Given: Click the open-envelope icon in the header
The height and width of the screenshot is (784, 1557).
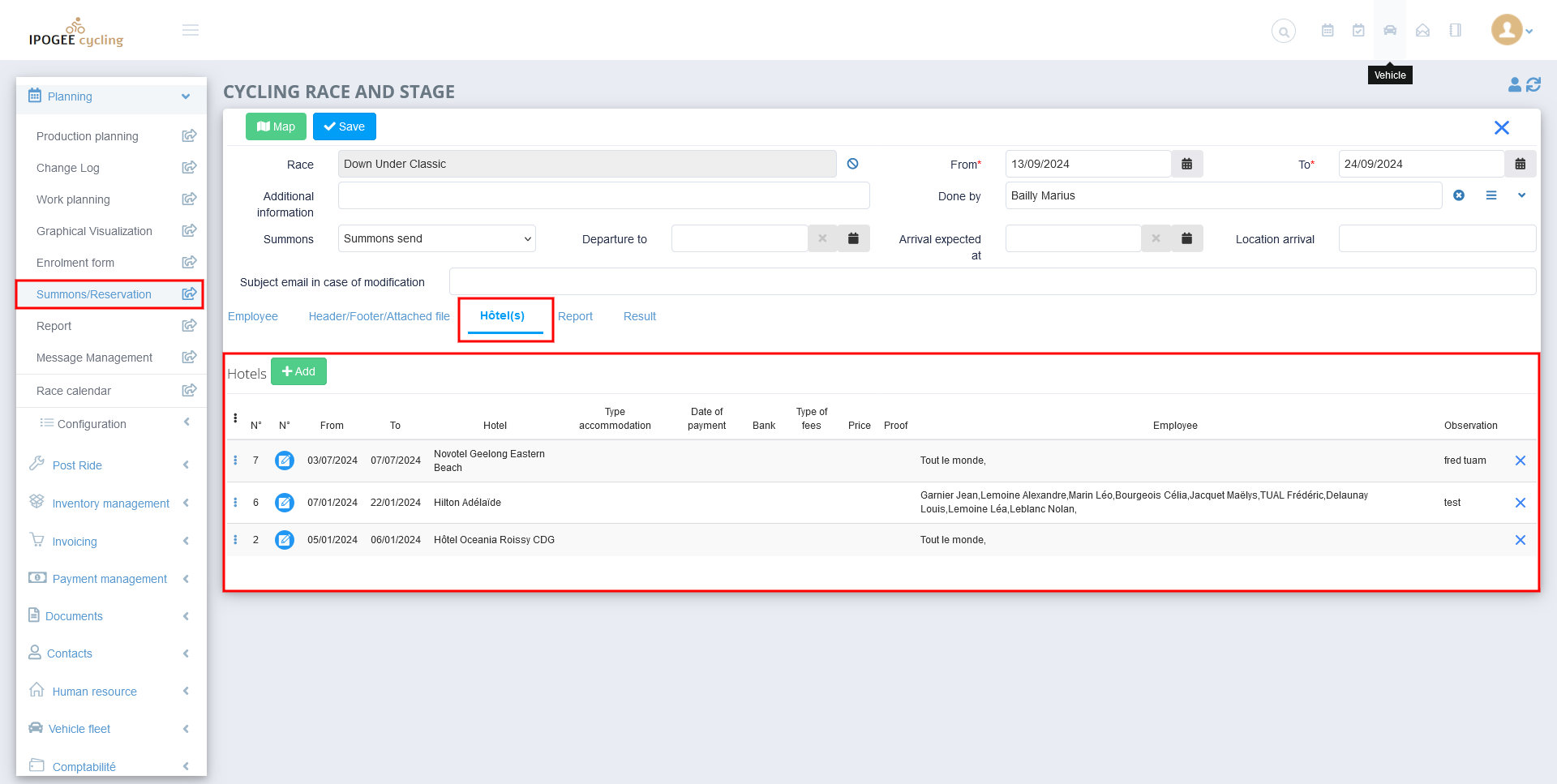Looking at the screenshot, I should pyautogui.click(x=1422, y=31).
